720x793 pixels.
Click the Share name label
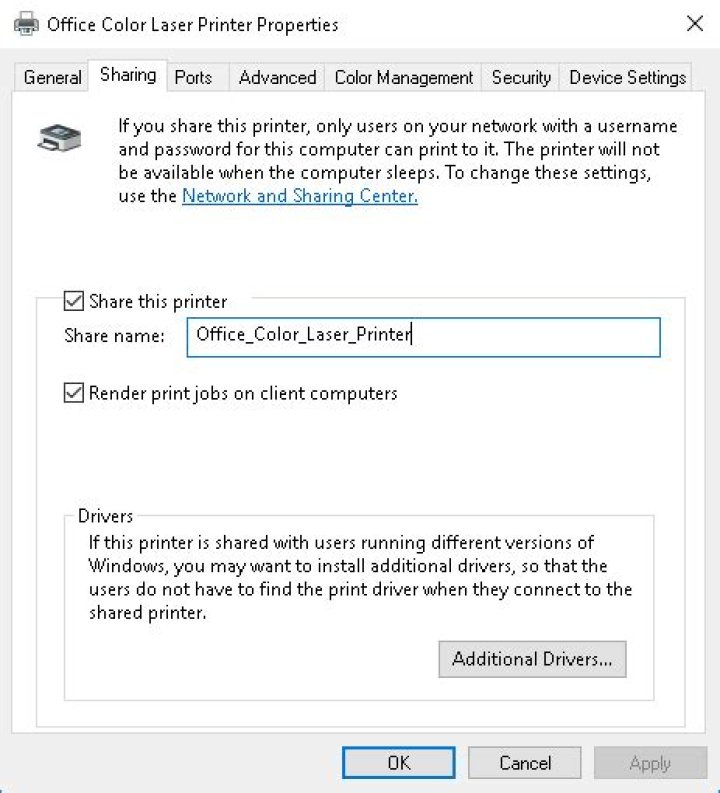114,336
